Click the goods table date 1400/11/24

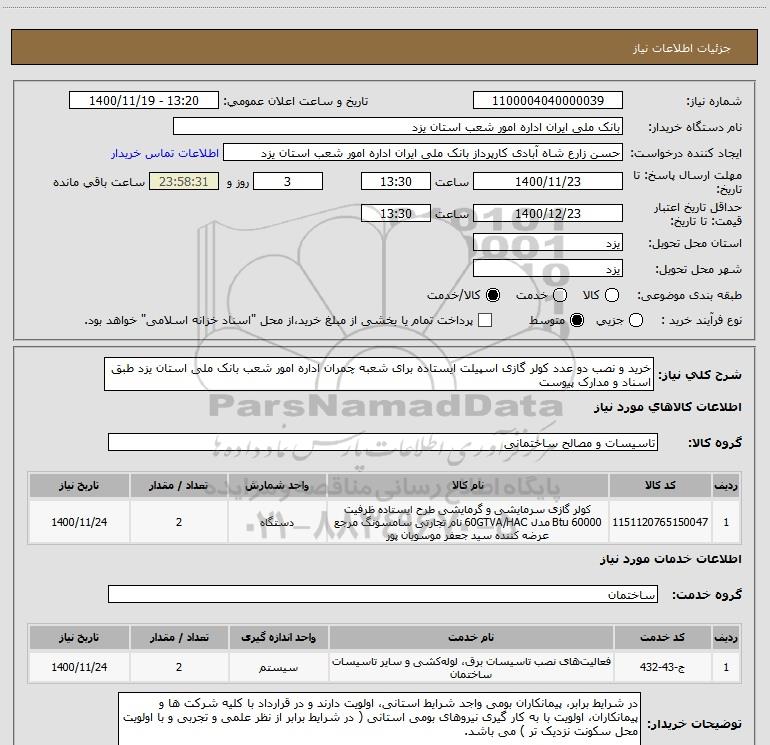(x=79, y=522)
